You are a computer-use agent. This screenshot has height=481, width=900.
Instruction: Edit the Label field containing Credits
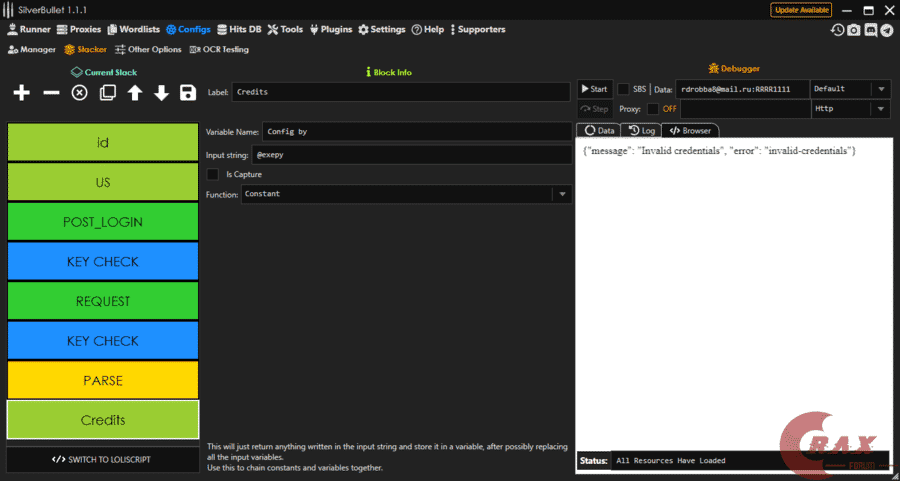(x=401, y=92)
